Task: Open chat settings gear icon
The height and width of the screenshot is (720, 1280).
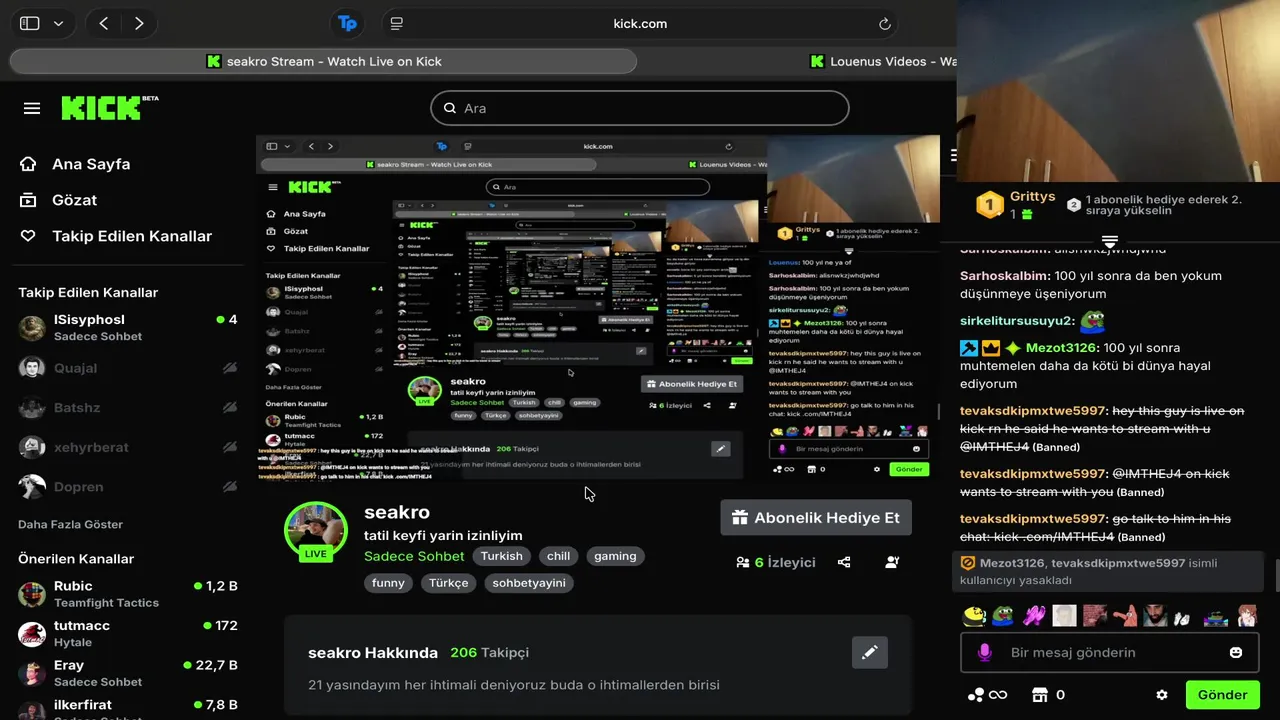Action: pos(1162,695)
